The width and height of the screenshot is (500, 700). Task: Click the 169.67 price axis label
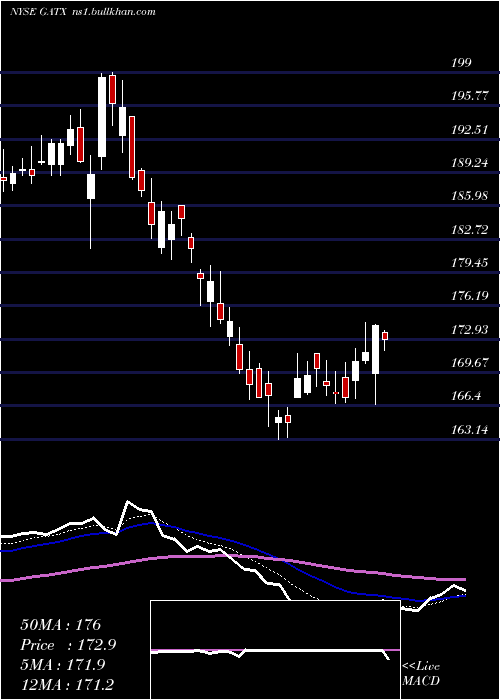tap(470, 362)
